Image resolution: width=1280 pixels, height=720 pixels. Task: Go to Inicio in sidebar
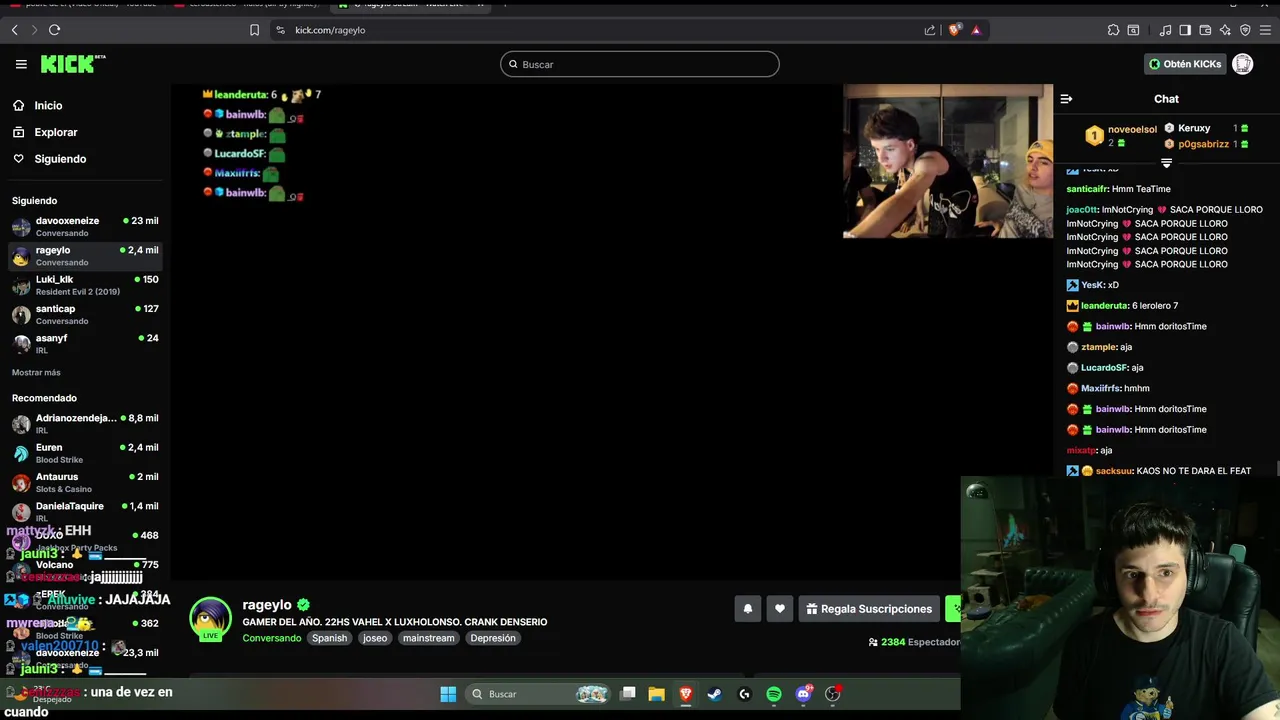pos(48,105)
